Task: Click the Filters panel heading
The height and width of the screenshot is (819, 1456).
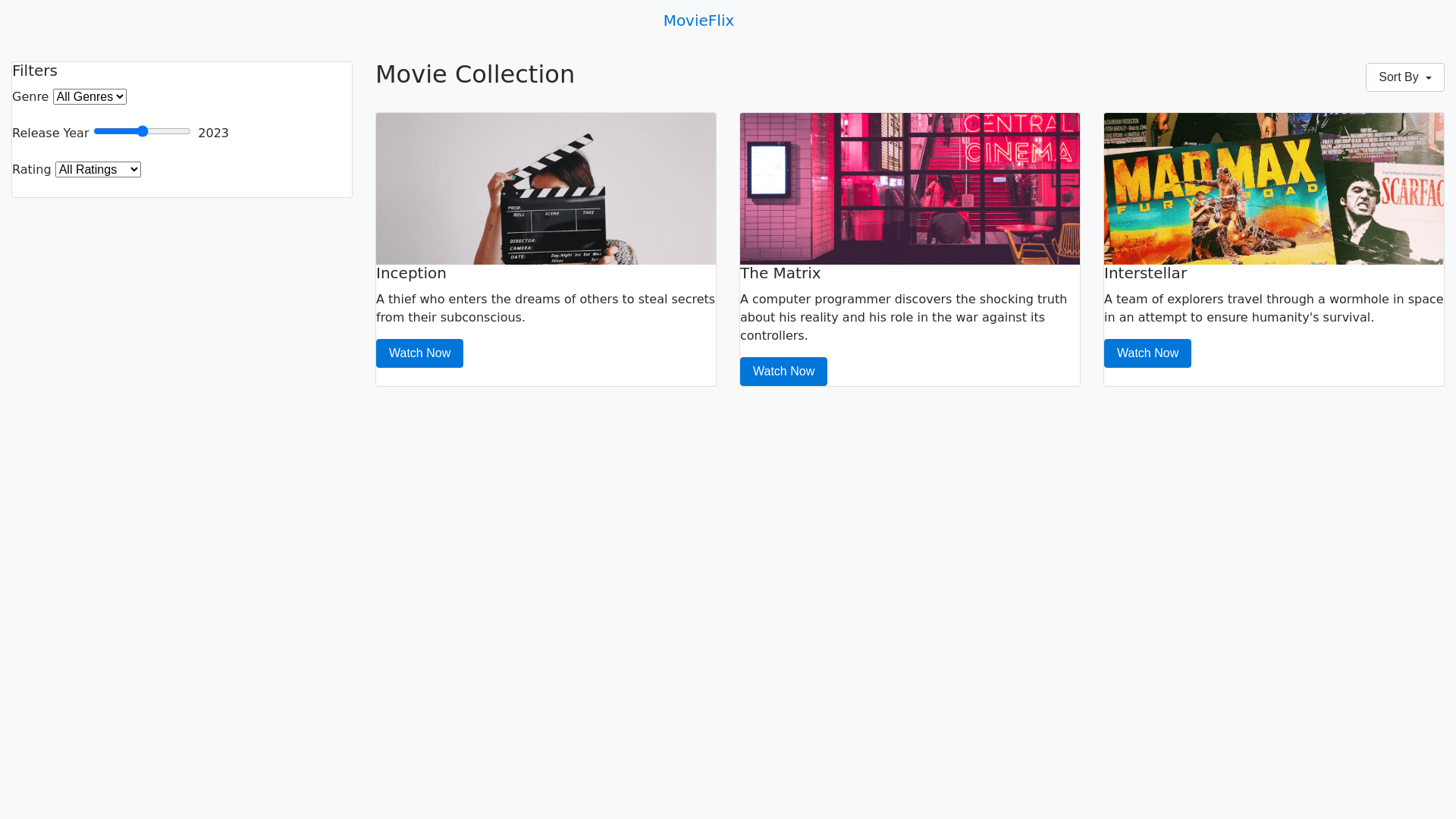Action: point(35,71)
